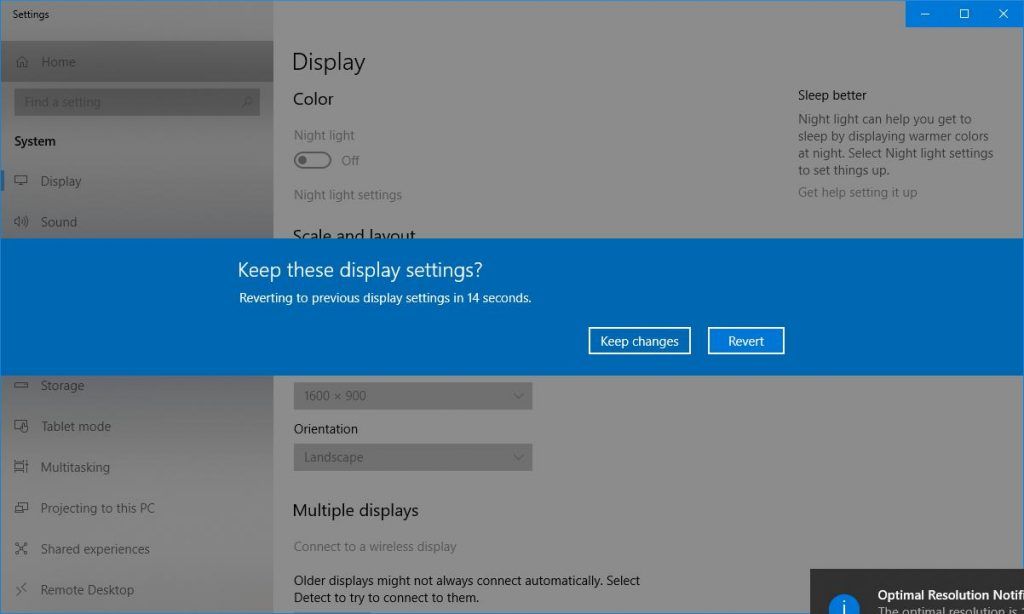Open Night light settings
Viewport: 1024px width, 614px height.
[x=348, y=194]
